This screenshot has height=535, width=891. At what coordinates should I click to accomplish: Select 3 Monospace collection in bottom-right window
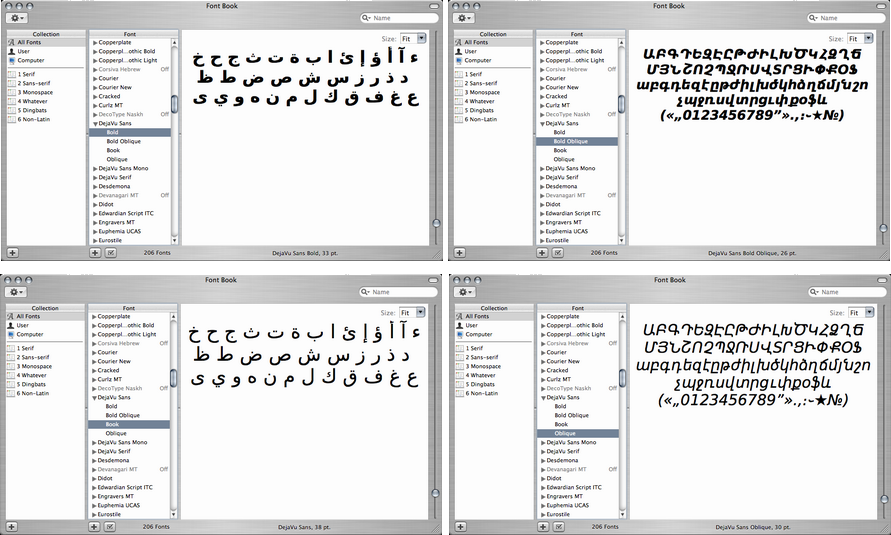[x=484, y=366]
